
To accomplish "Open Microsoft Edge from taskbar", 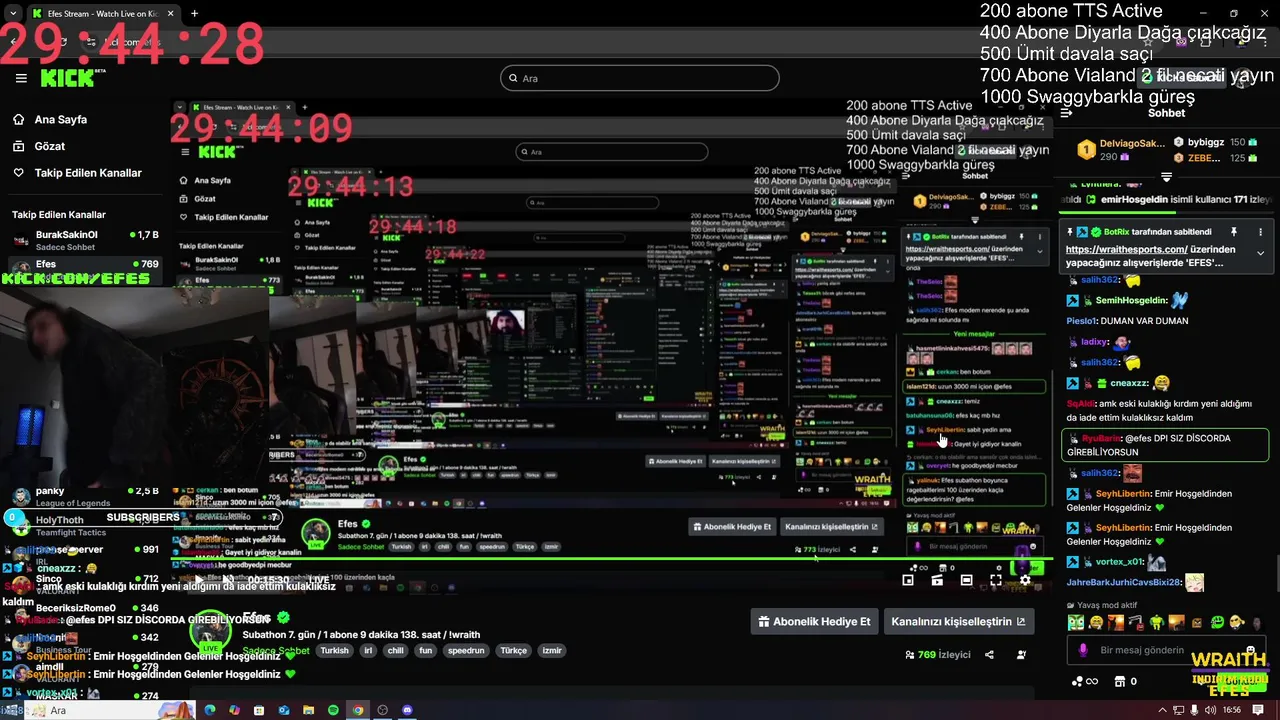I will [x=210, y=710].
